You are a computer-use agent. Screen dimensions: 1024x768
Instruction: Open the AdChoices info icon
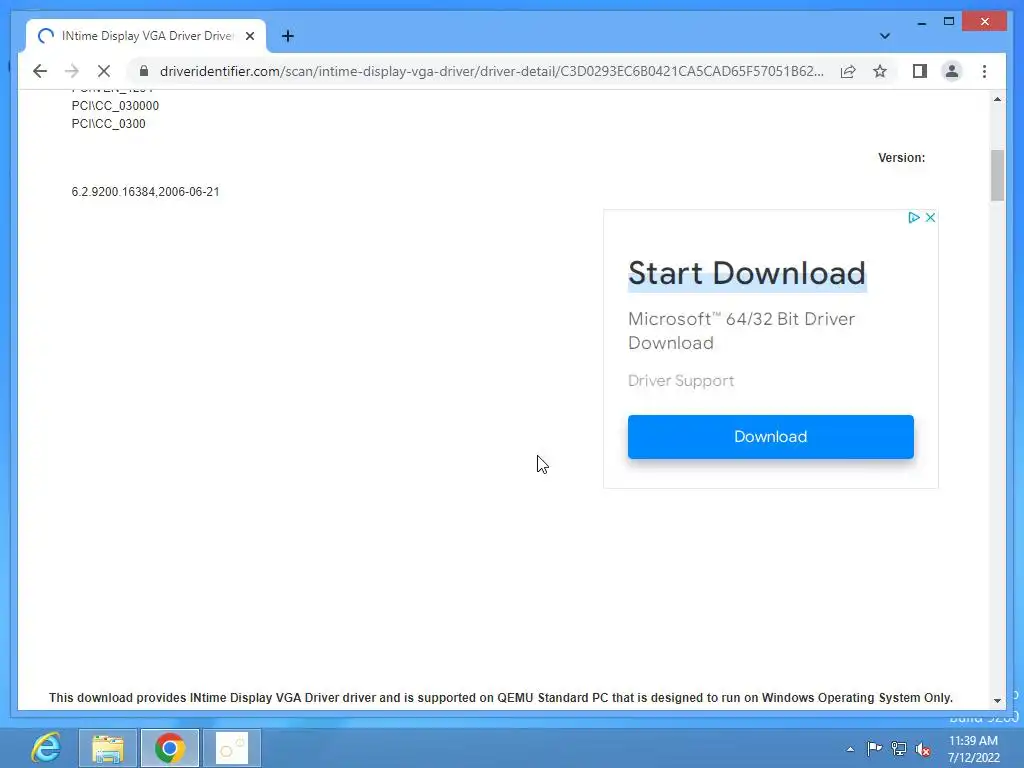point(914,217)
